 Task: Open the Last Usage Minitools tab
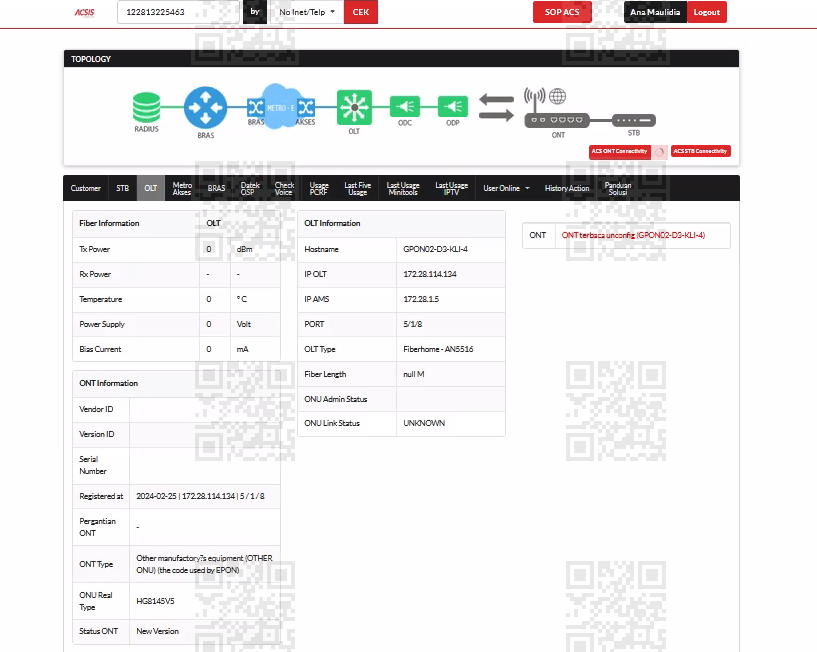(403, 188)
